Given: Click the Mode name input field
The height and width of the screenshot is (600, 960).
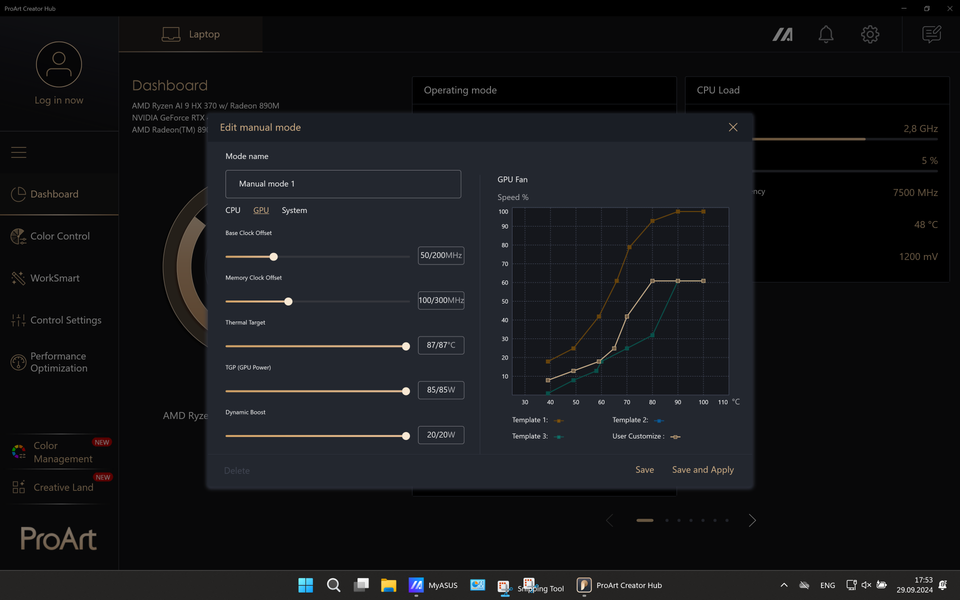Looking at the screenshot, I should click(x=343, y=184).
